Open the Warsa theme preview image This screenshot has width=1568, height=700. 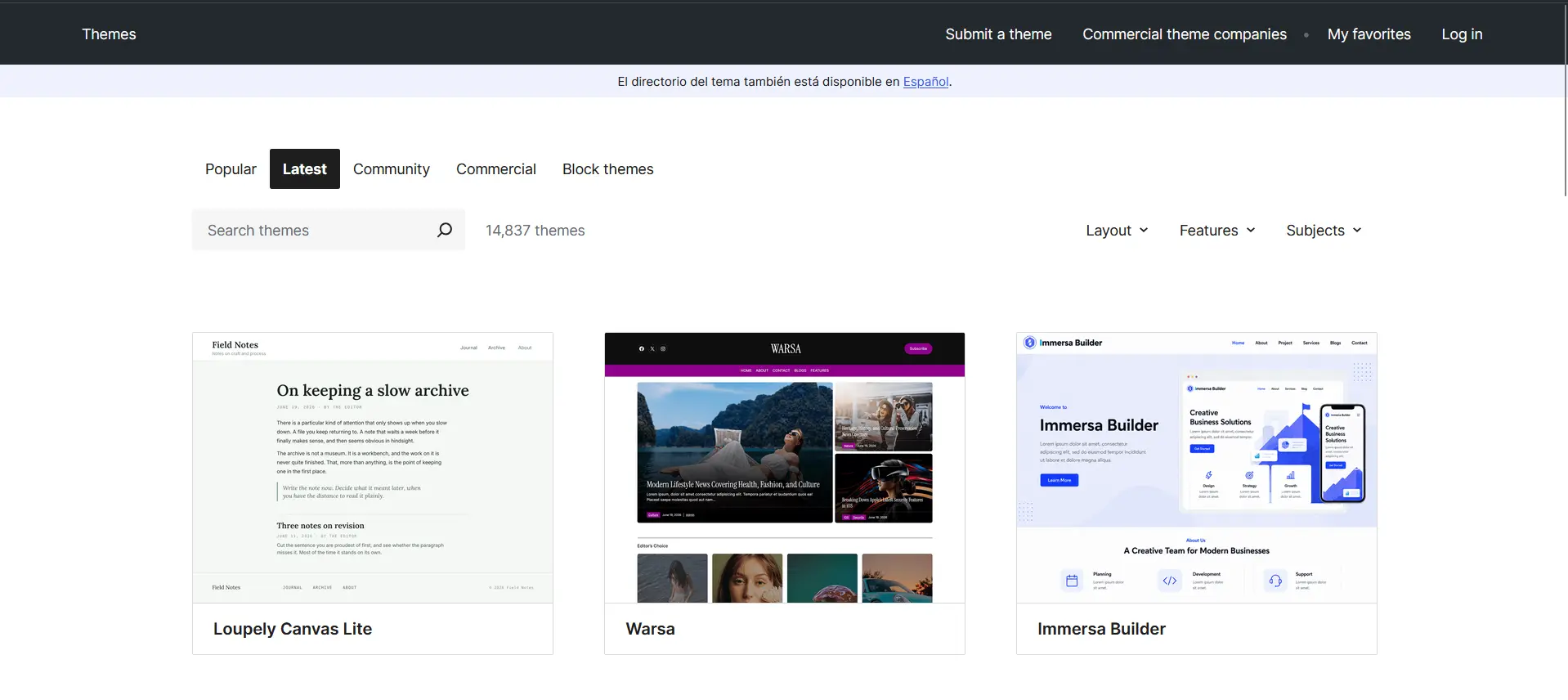pos(785,468)
